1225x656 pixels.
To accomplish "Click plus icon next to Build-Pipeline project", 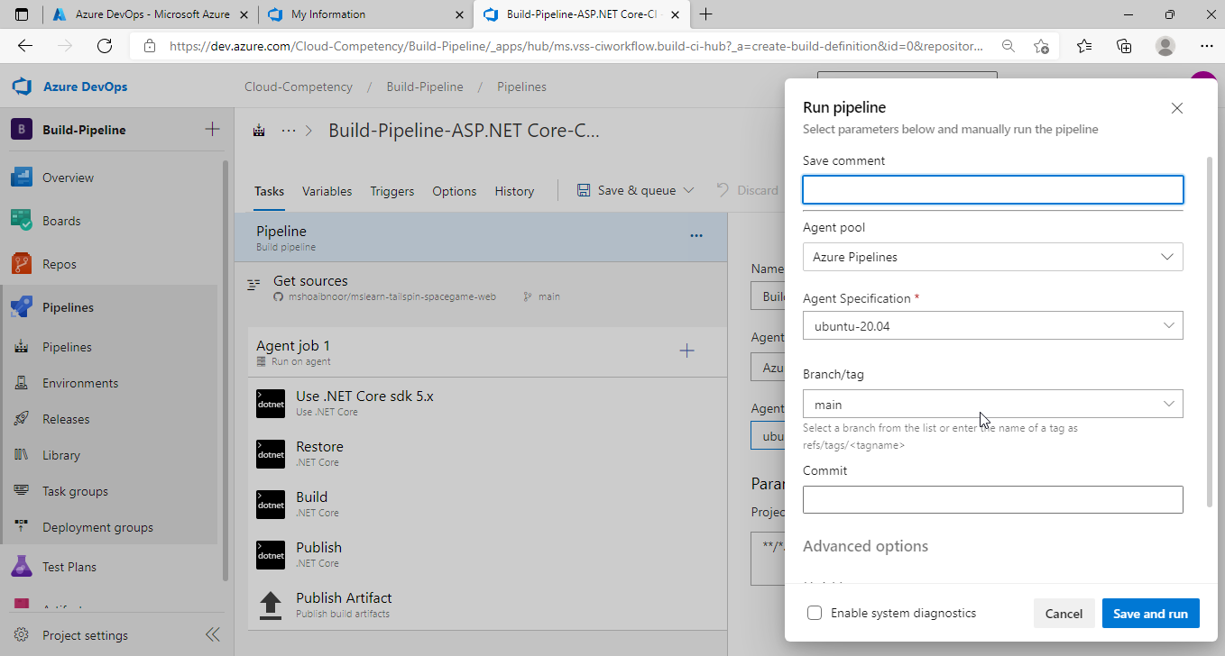I will tap(212, 130).
